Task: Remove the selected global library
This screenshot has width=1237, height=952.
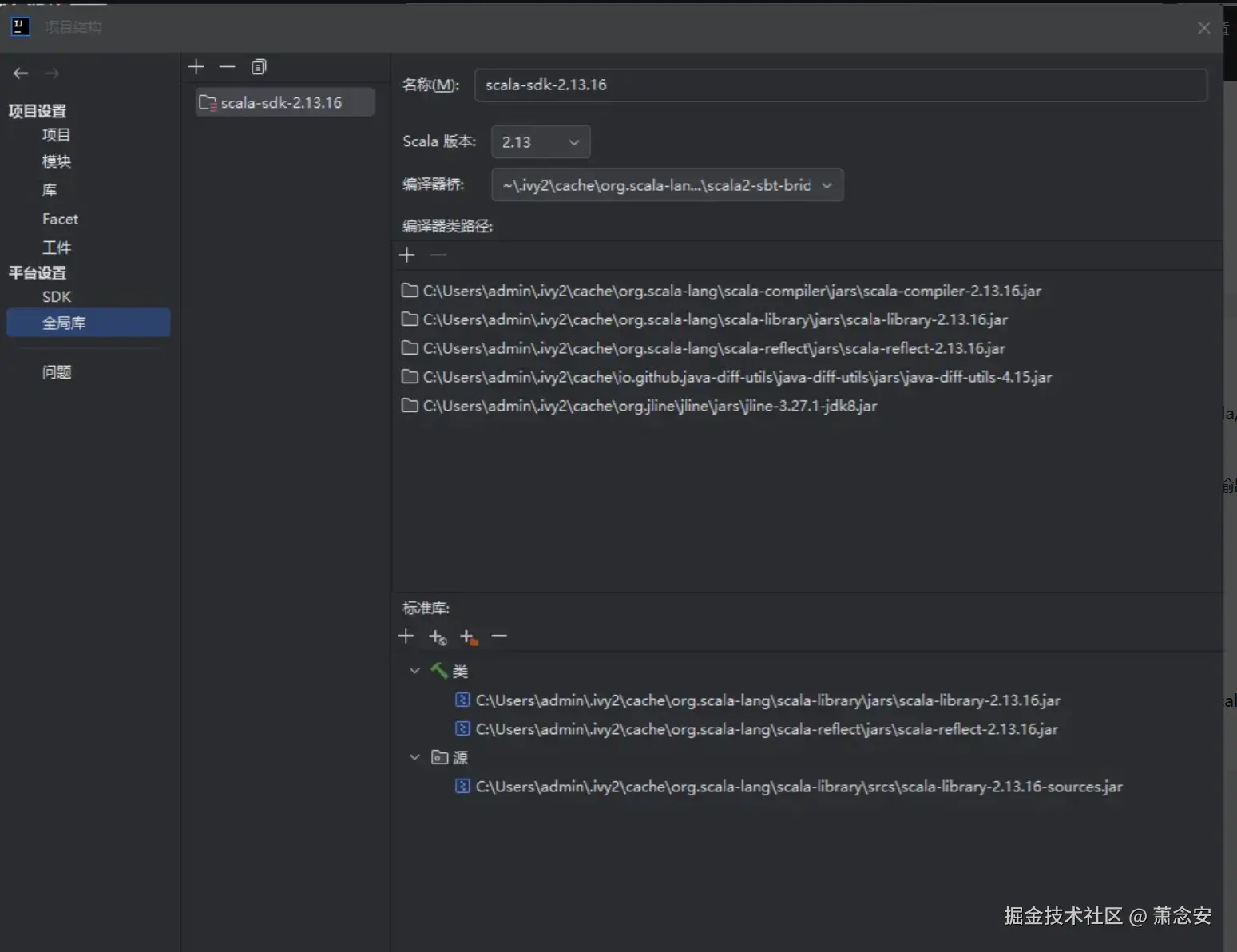Action: (228, 67)
